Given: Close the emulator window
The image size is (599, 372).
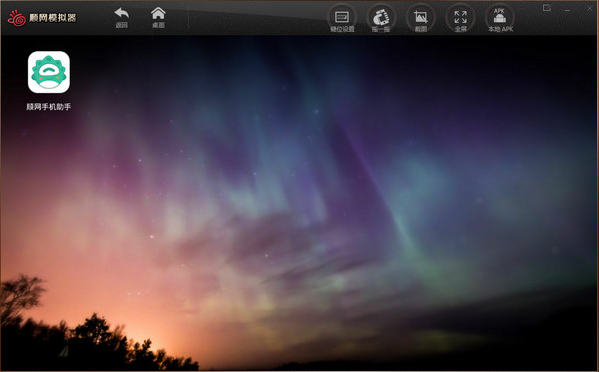Looking at the screenshot, I should coord(589,8).
